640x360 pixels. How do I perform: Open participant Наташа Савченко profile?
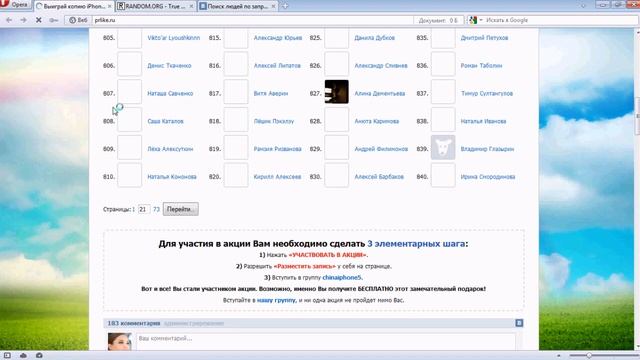(170, 93)
